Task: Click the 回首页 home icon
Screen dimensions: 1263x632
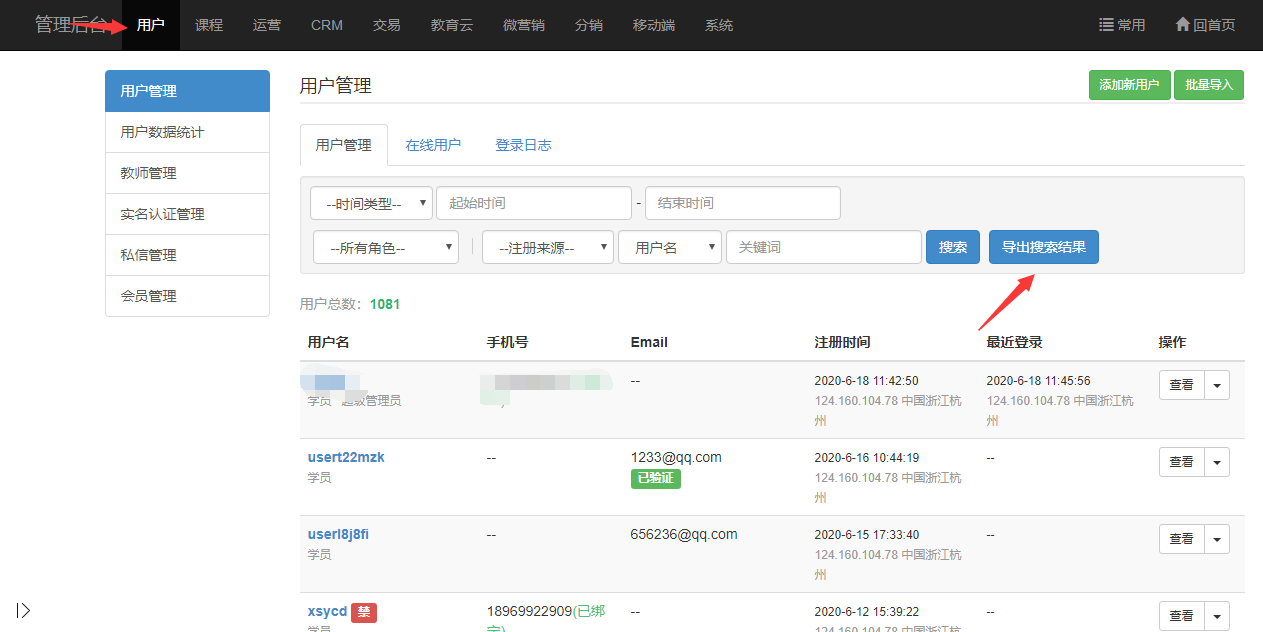Action: 1182,25
